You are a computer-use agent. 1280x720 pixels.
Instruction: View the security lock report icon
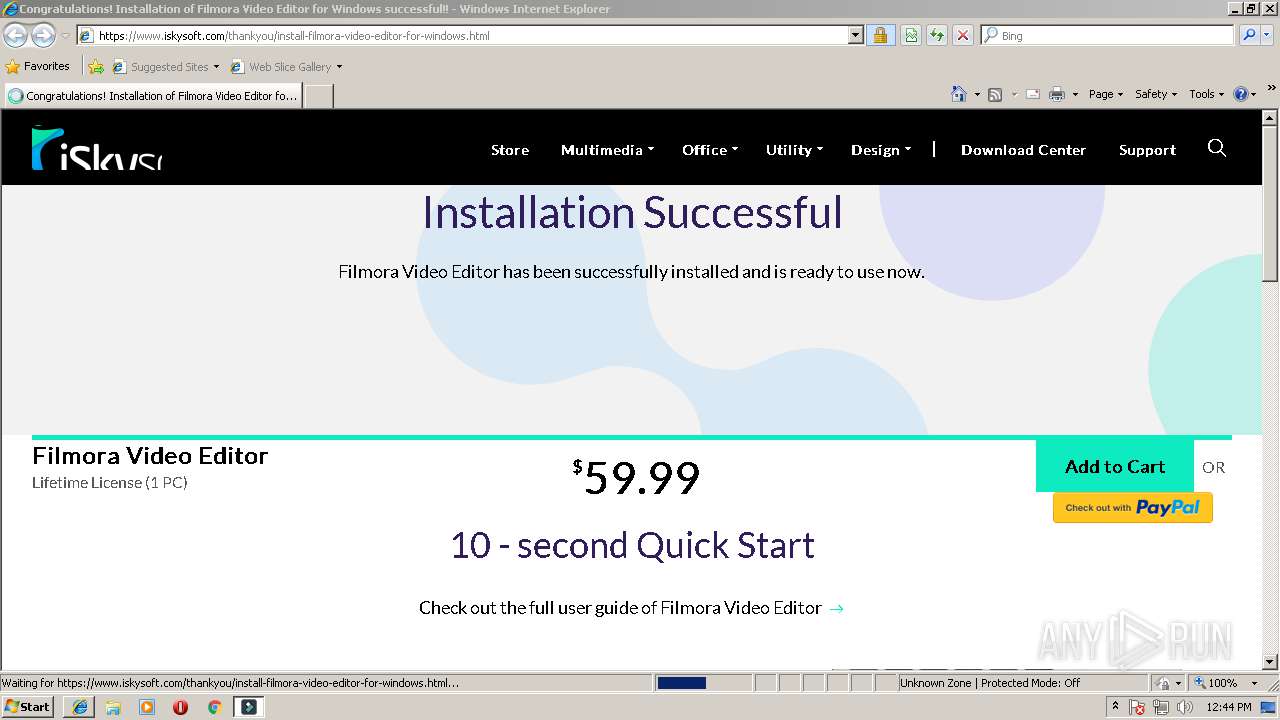click(880, 36)
